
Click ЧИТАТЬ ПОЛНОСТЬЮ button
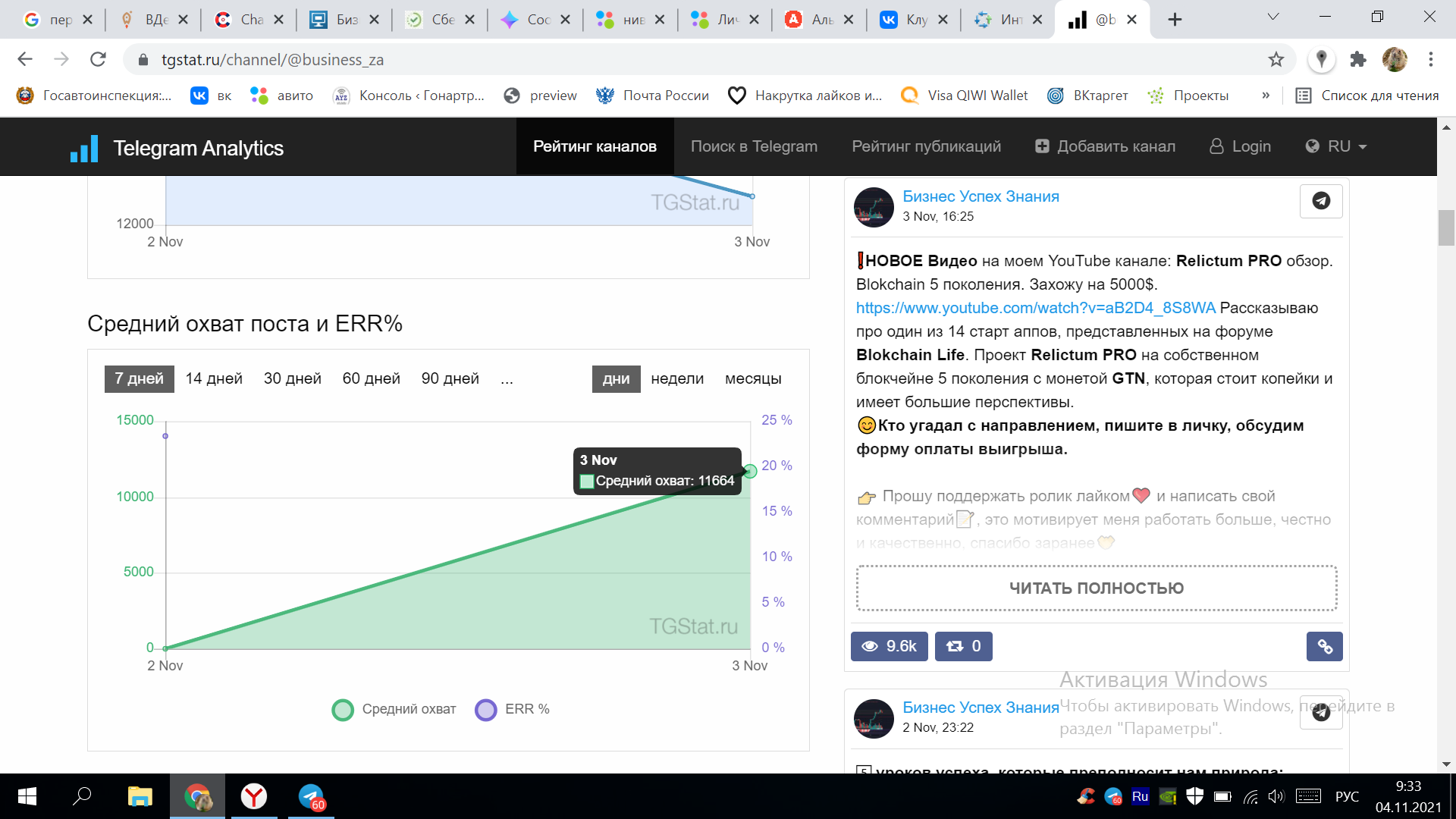tap(1096, 588)
